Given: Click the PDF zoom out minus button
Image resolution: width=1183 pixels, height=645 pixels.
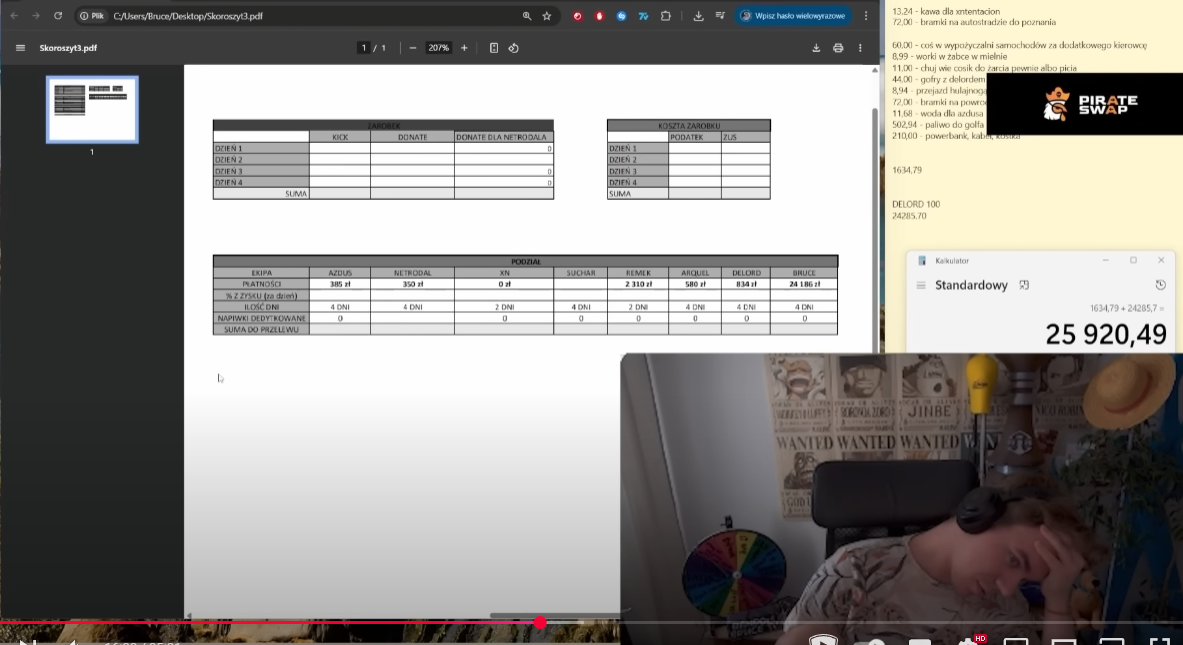Looking at the screenshot, I should point(412,48).
